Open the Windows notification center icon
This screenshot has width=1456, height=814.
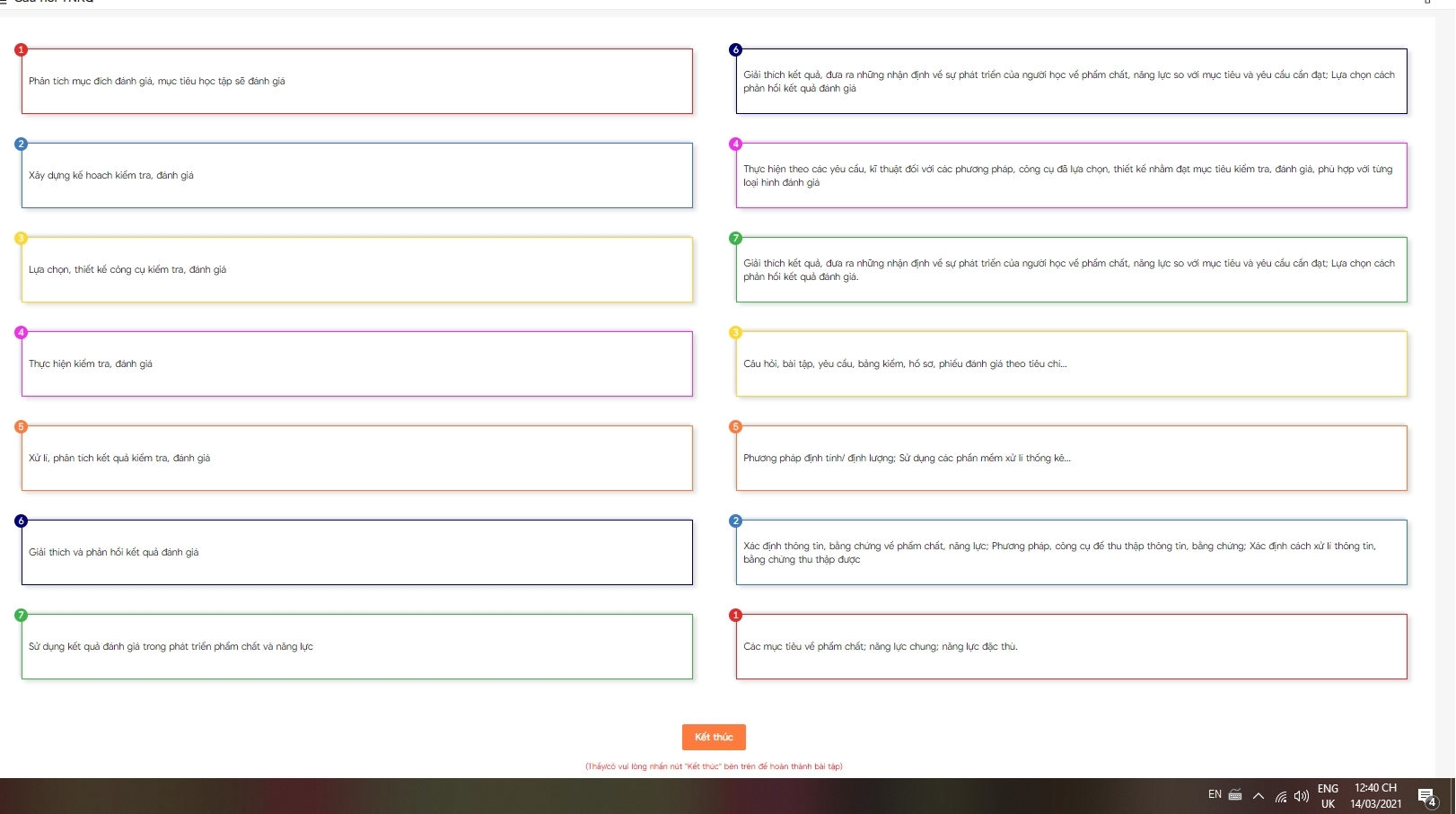1426,796
